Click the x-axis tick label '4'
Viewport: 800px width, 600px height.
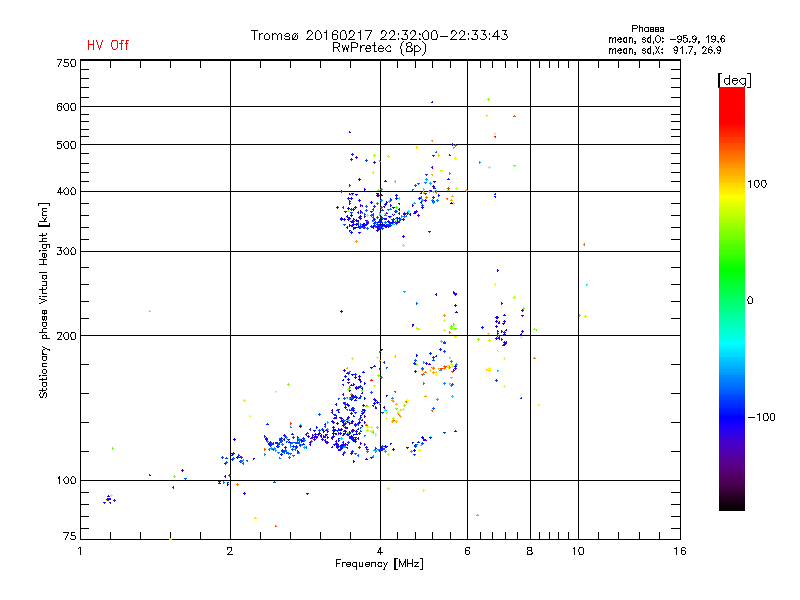(x=380, y=551)
